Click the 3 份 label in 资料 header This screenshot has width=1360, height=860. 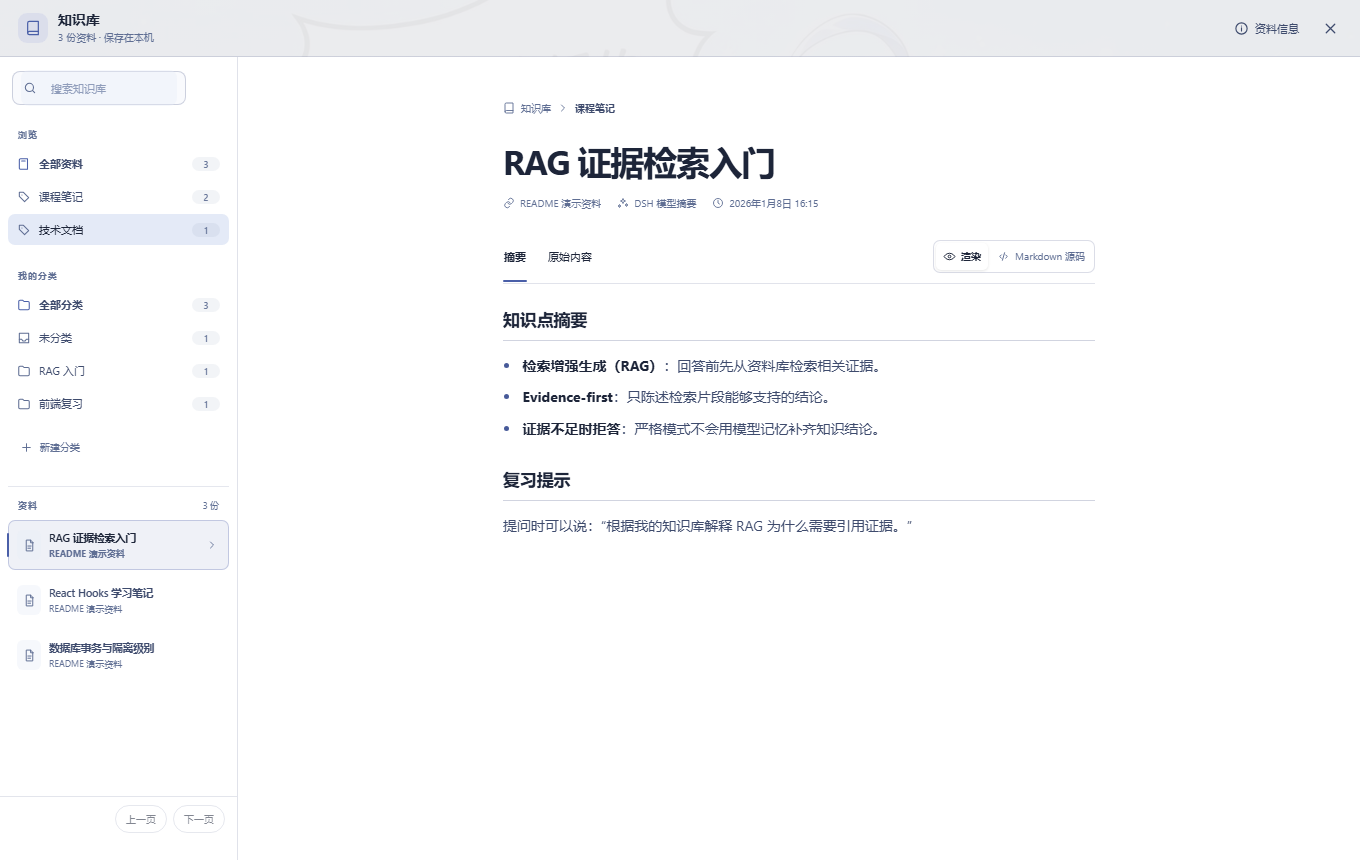coord(211,506)
